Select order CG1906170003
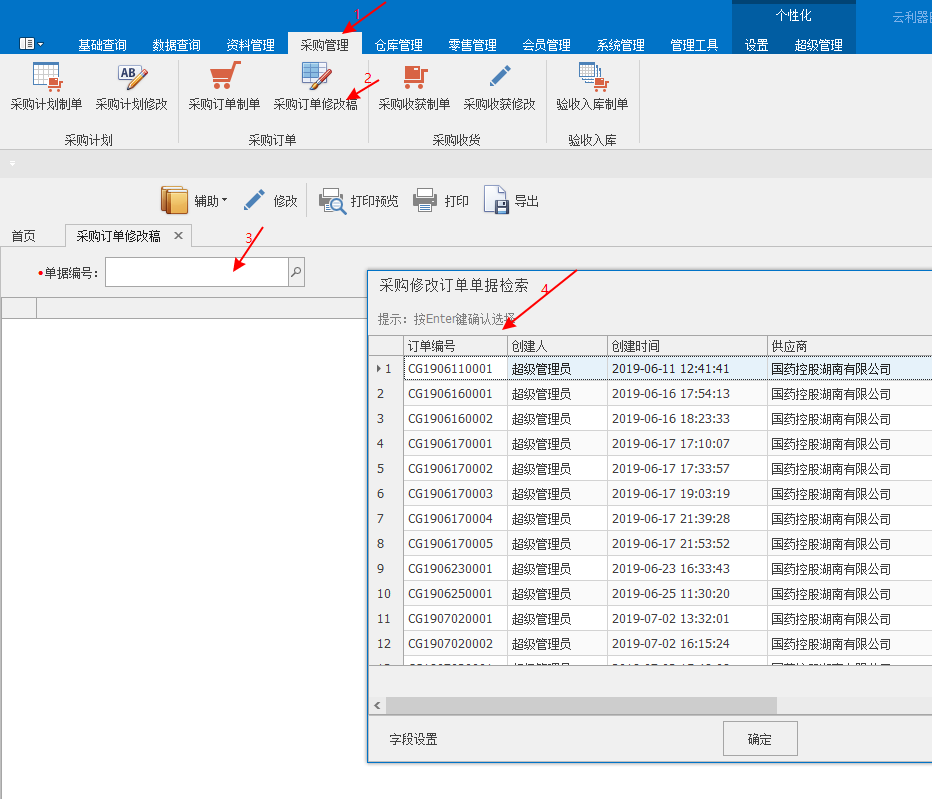This screenshot has width=932, height=799. click(450, 493)
